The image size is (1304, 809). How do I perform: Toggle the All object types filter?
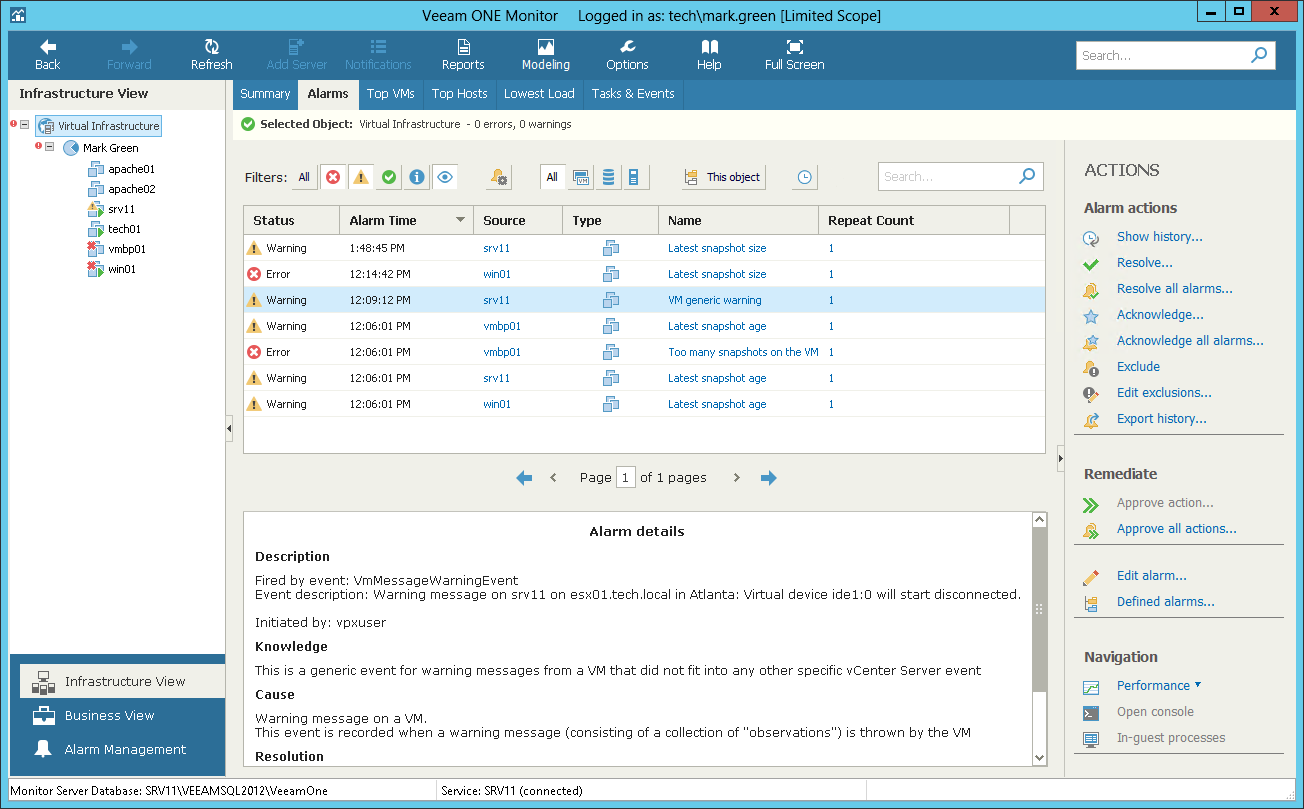tap(552, 177)
